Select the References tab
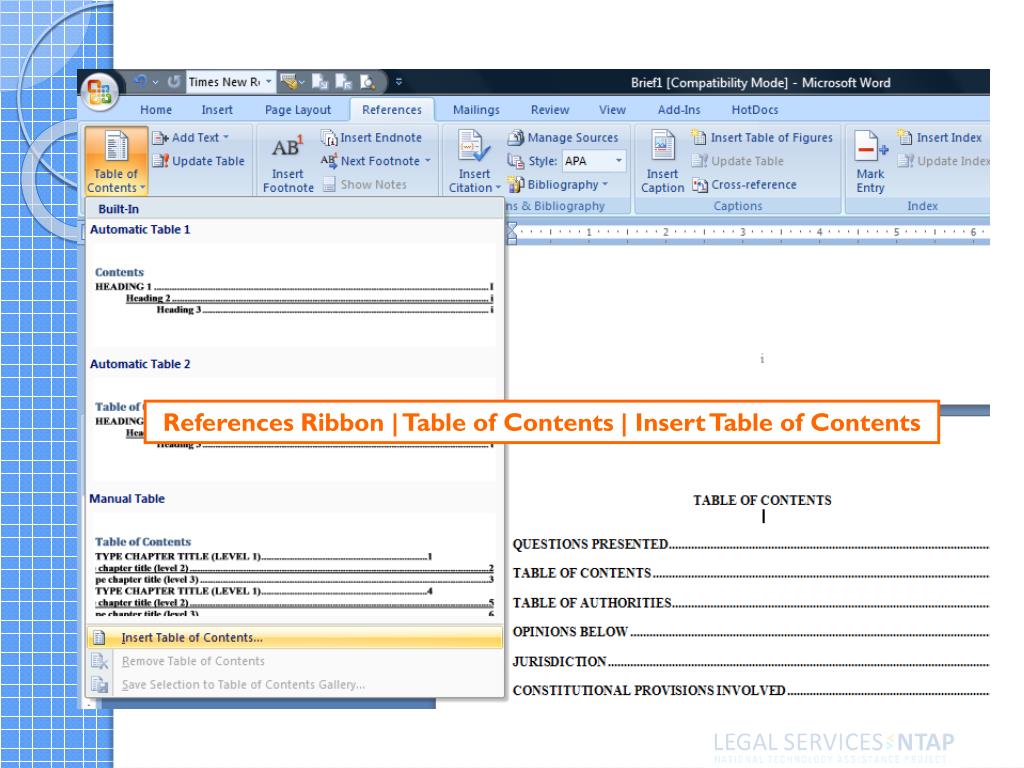The width and height of the screenshot is (1024, 768). click(392, 110)
